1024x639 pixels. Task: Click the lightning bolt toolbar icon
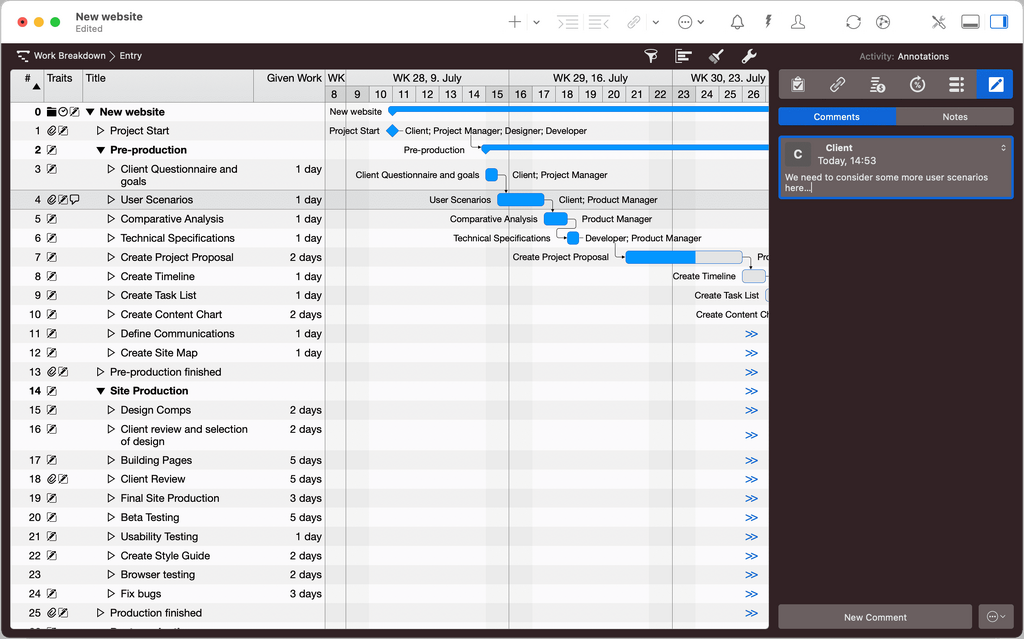pos(767,22)
